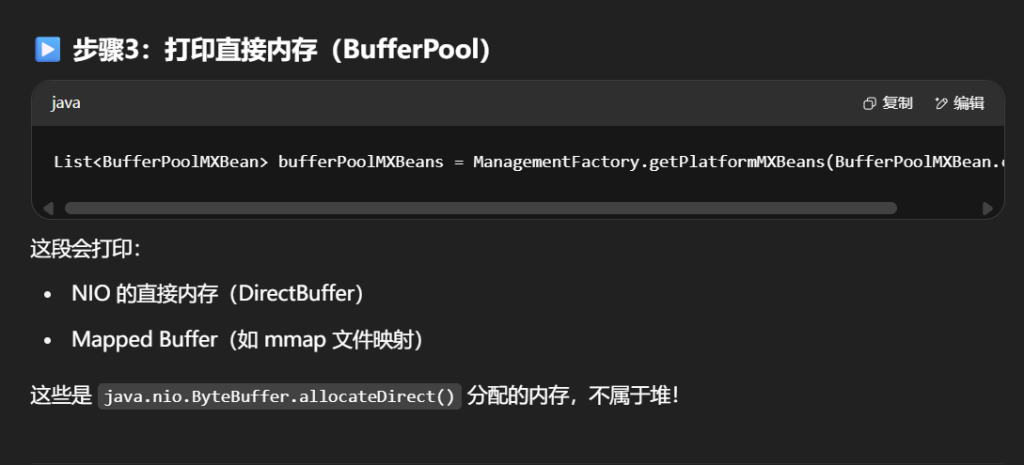The width and height of the screenshot is (1024, 465).
Task: Click the text 这些是 before the inline code
Action: point(61,396)
